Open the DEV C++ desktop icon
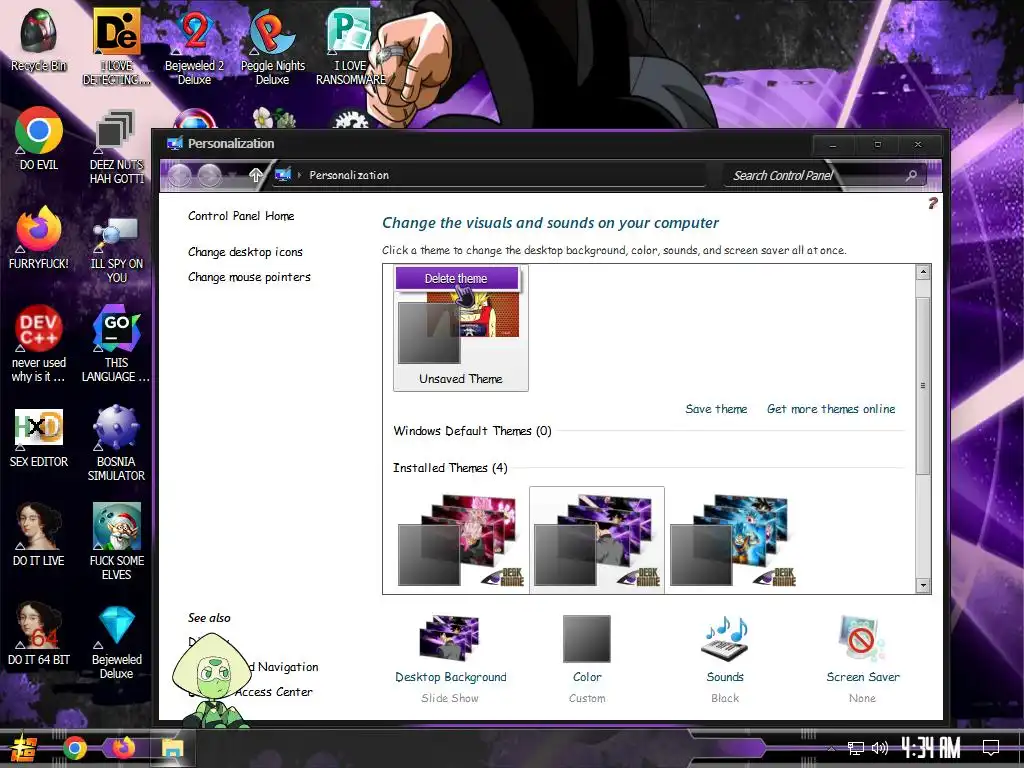Screen dimensions: 1024x768 [39, 344]
